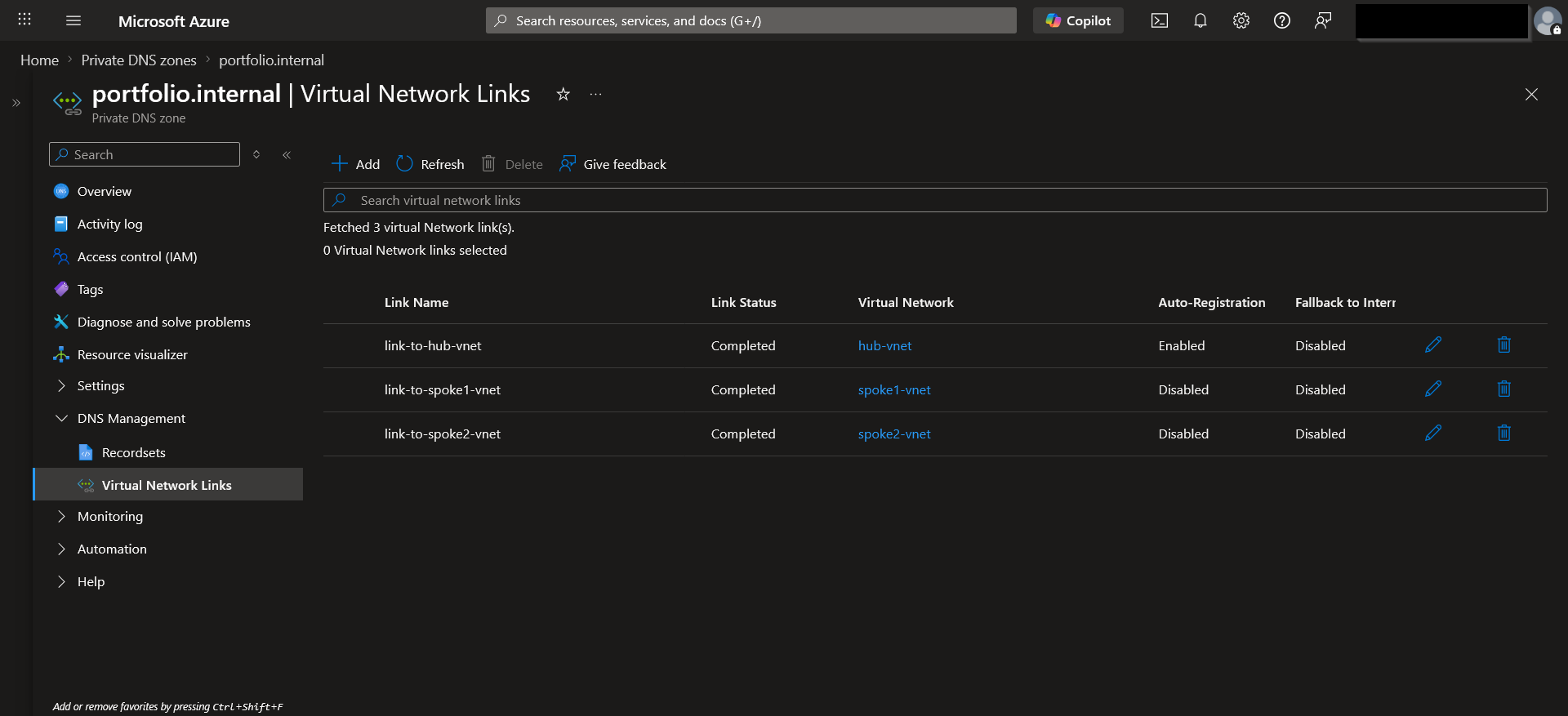Launch Cloud Shell from top bar

pos(1160,20)
